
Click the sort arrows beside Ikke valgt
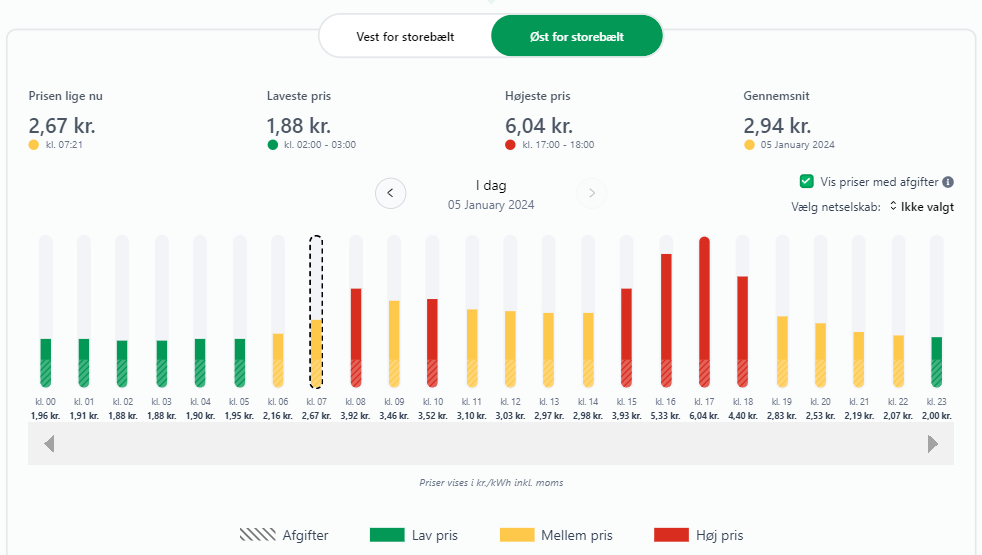click(893, 207)
